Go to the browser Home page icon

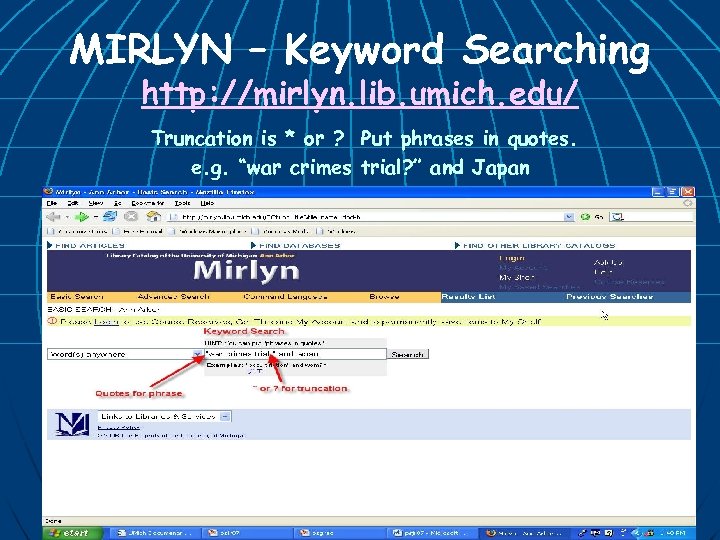(153, 216)
